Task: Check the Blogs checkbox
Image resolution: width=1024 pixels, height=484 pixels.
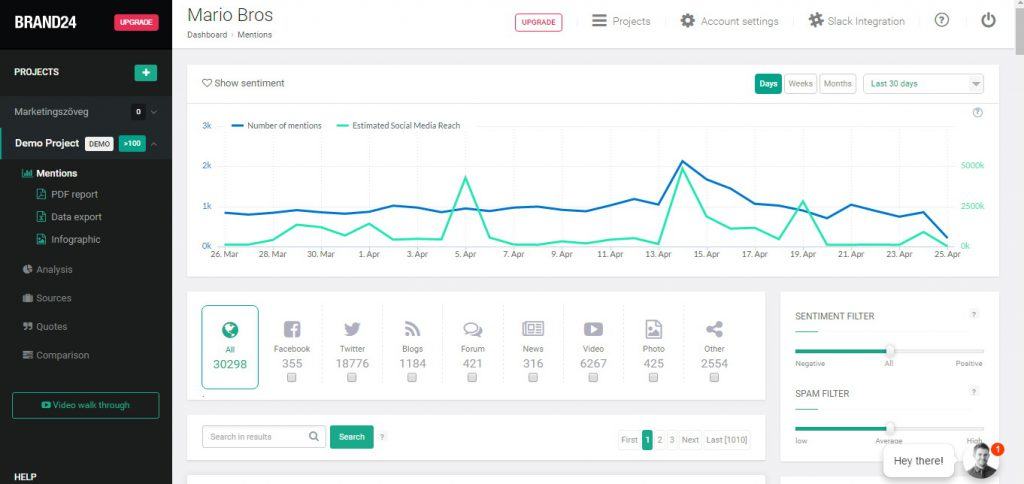Action: [x=412, y=378]
